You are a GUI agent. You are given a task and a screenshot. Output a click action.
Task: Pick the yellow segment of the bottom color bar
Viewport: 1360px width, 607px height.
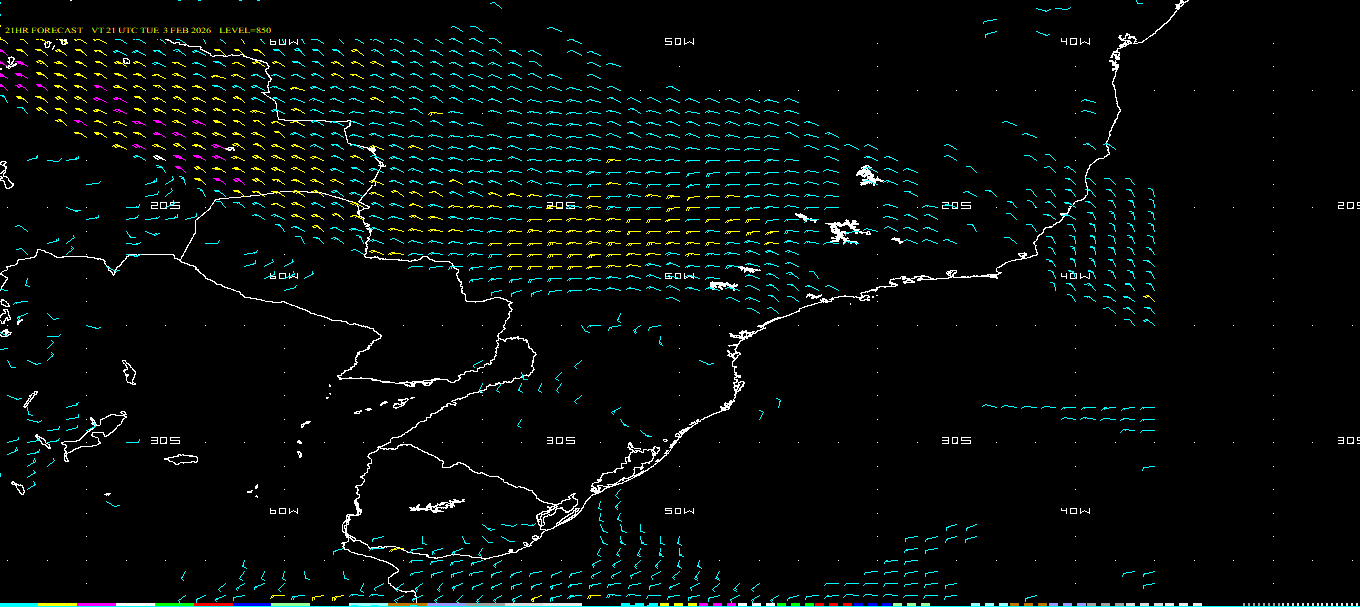(x=57, y=604)
